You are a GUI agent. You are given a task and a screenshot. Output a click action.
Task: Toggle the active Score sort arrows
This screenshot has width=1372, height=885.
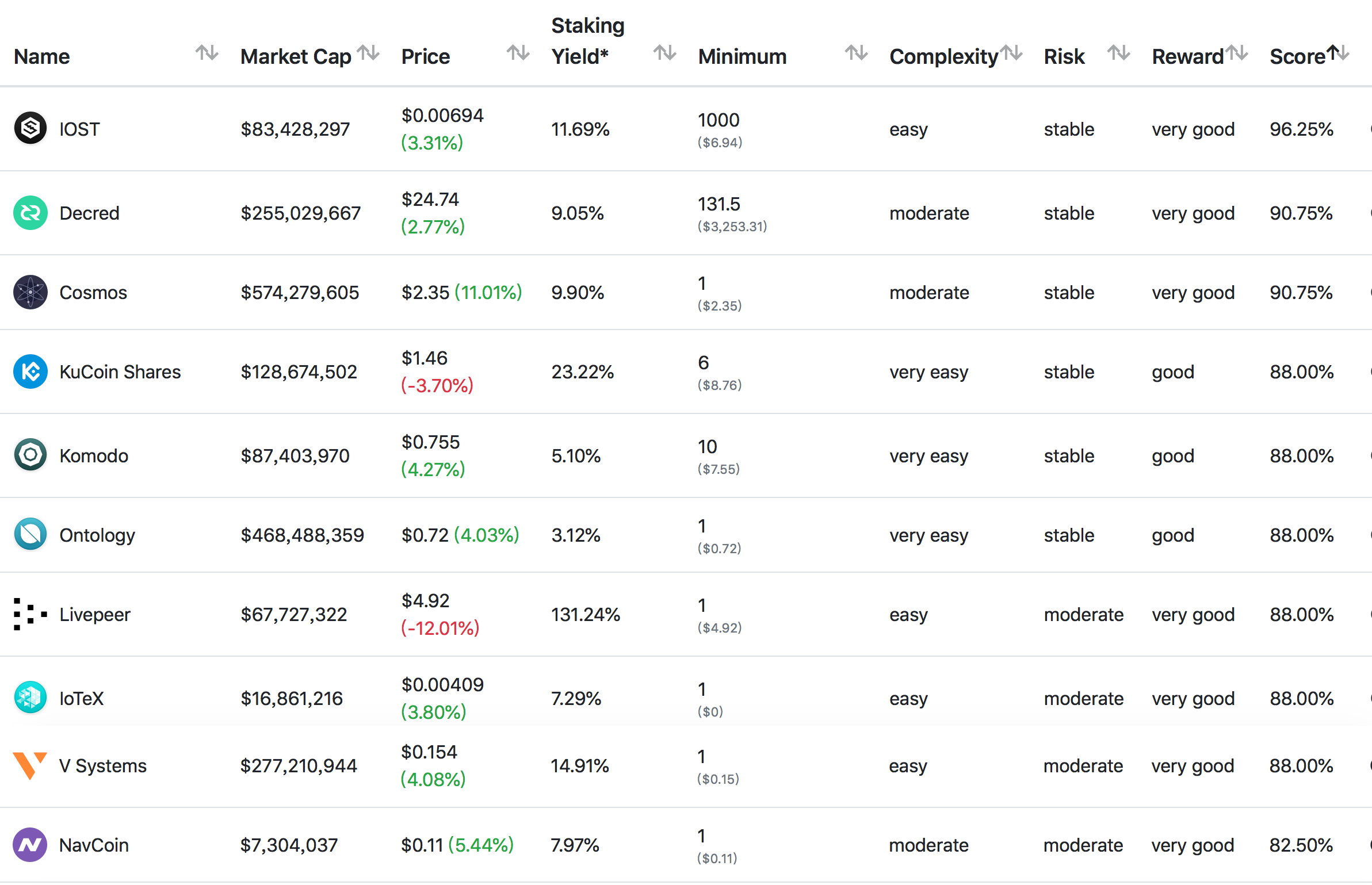point(1338,53)
